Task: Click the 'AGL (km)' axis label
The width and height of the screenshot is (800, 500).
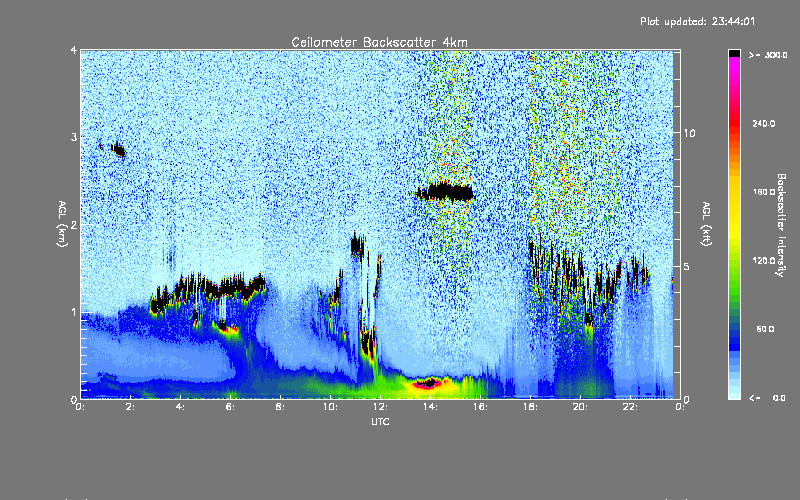Action: (62, 224)
